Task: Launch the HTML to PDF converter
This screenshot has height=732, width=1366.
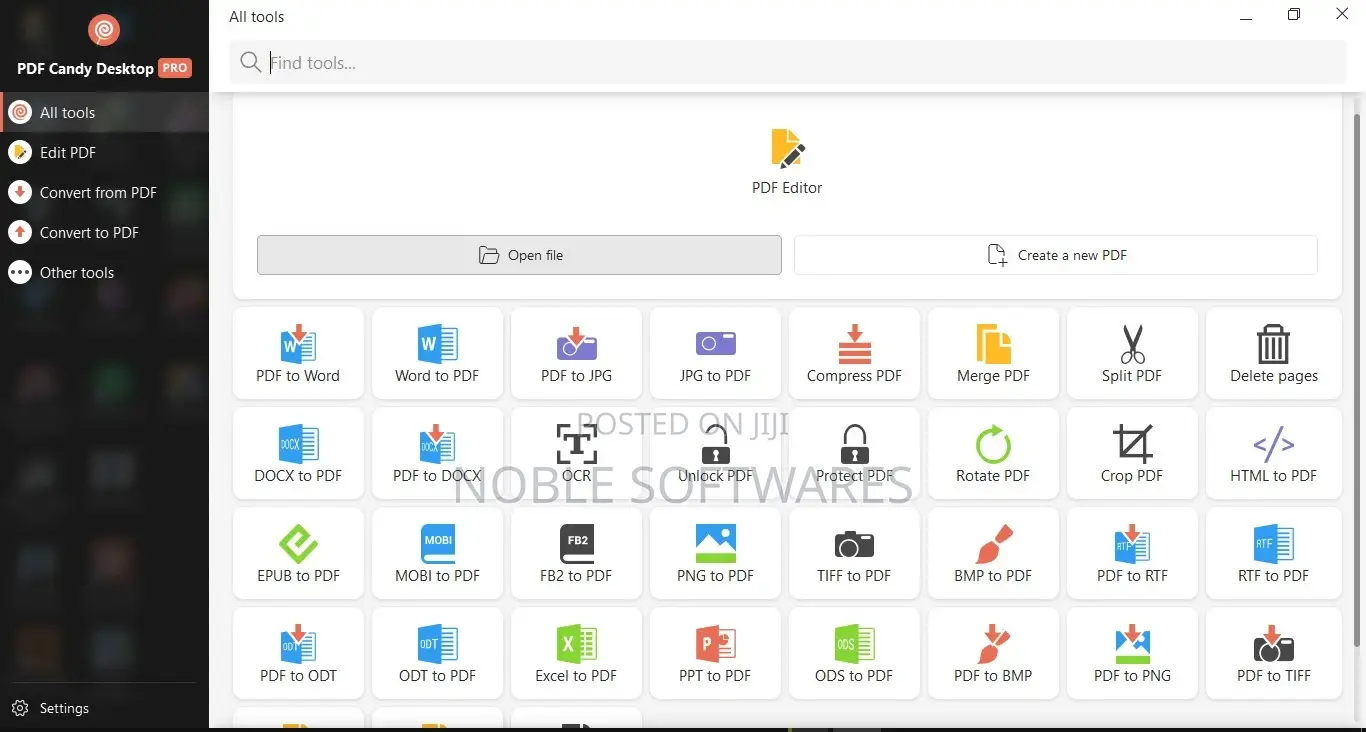Action: pyautogui.click(x=1274, y=453)
